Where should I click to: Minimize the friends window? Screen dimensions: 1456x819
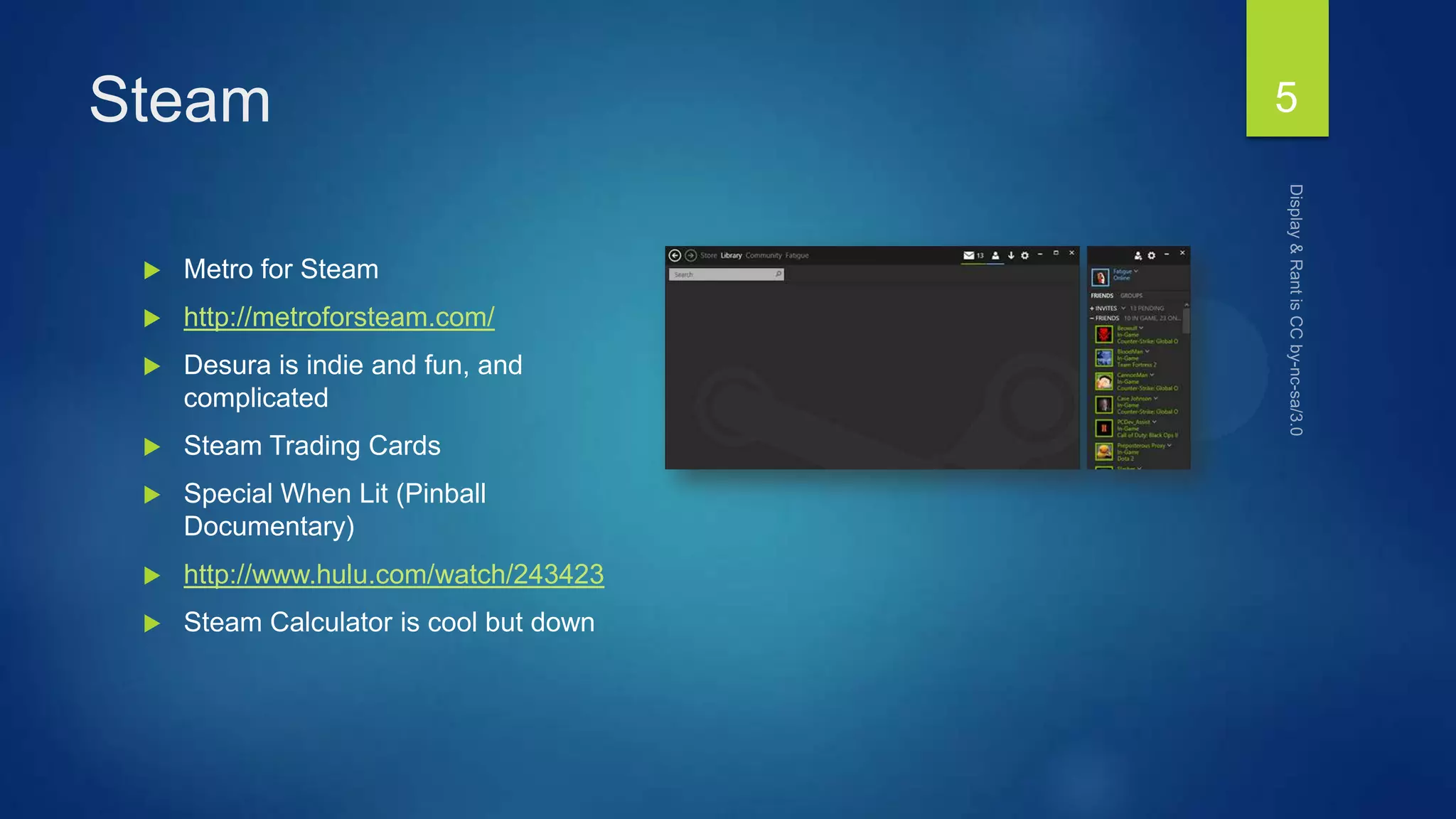click(1167, 255)
